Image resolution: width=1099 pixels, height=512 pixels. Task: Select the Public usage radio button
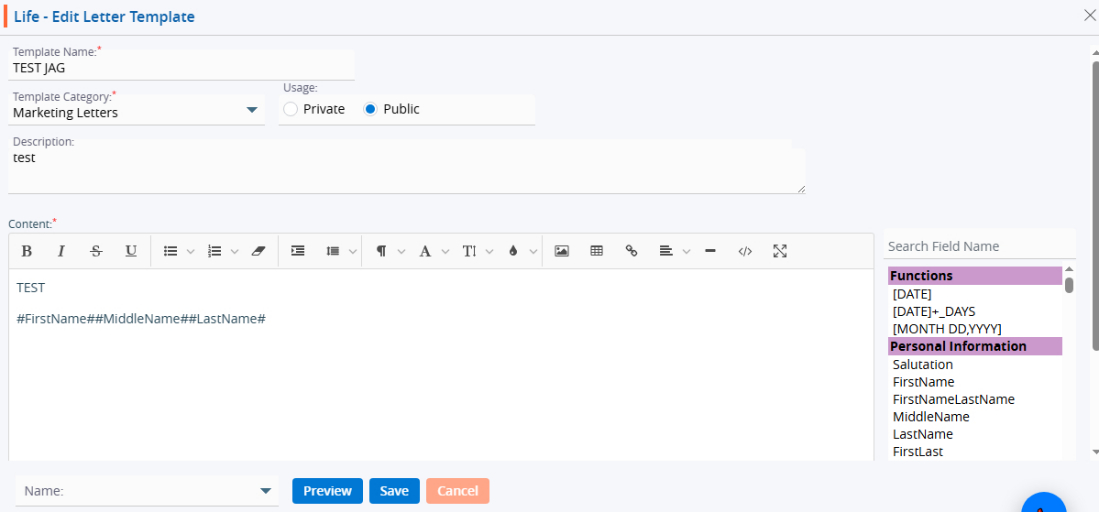coord(371,109)
